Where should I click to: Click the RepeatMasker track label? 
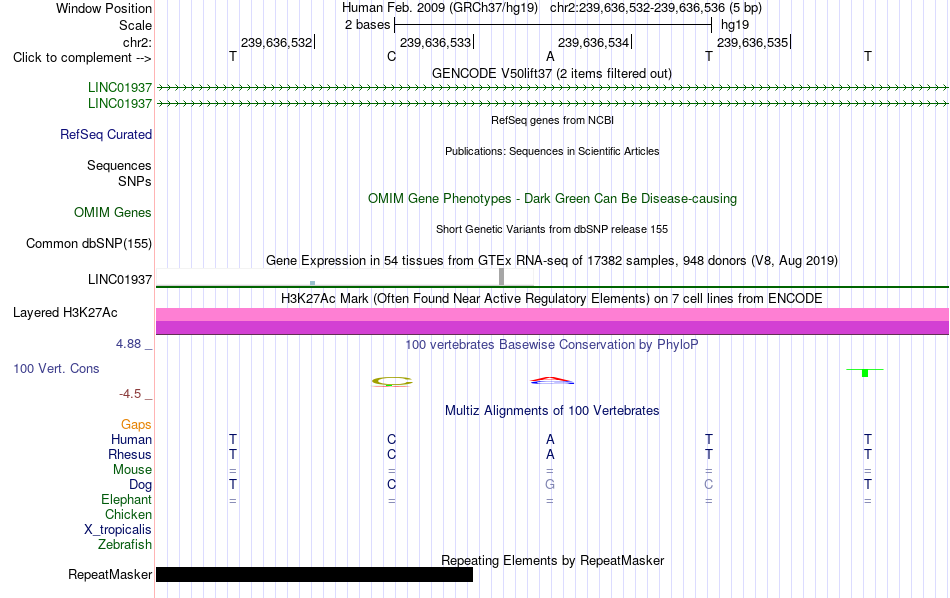110,574
